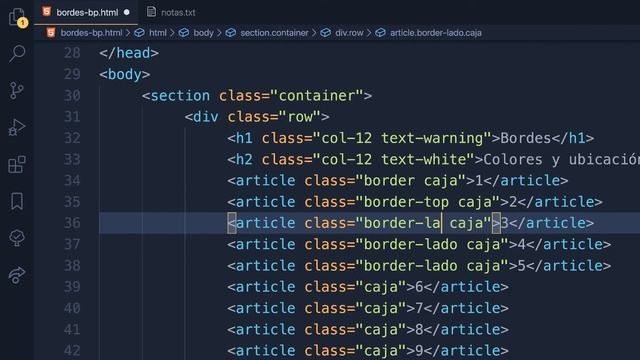Click the HTML5 icon on bordes-bp.html tab

47,12
